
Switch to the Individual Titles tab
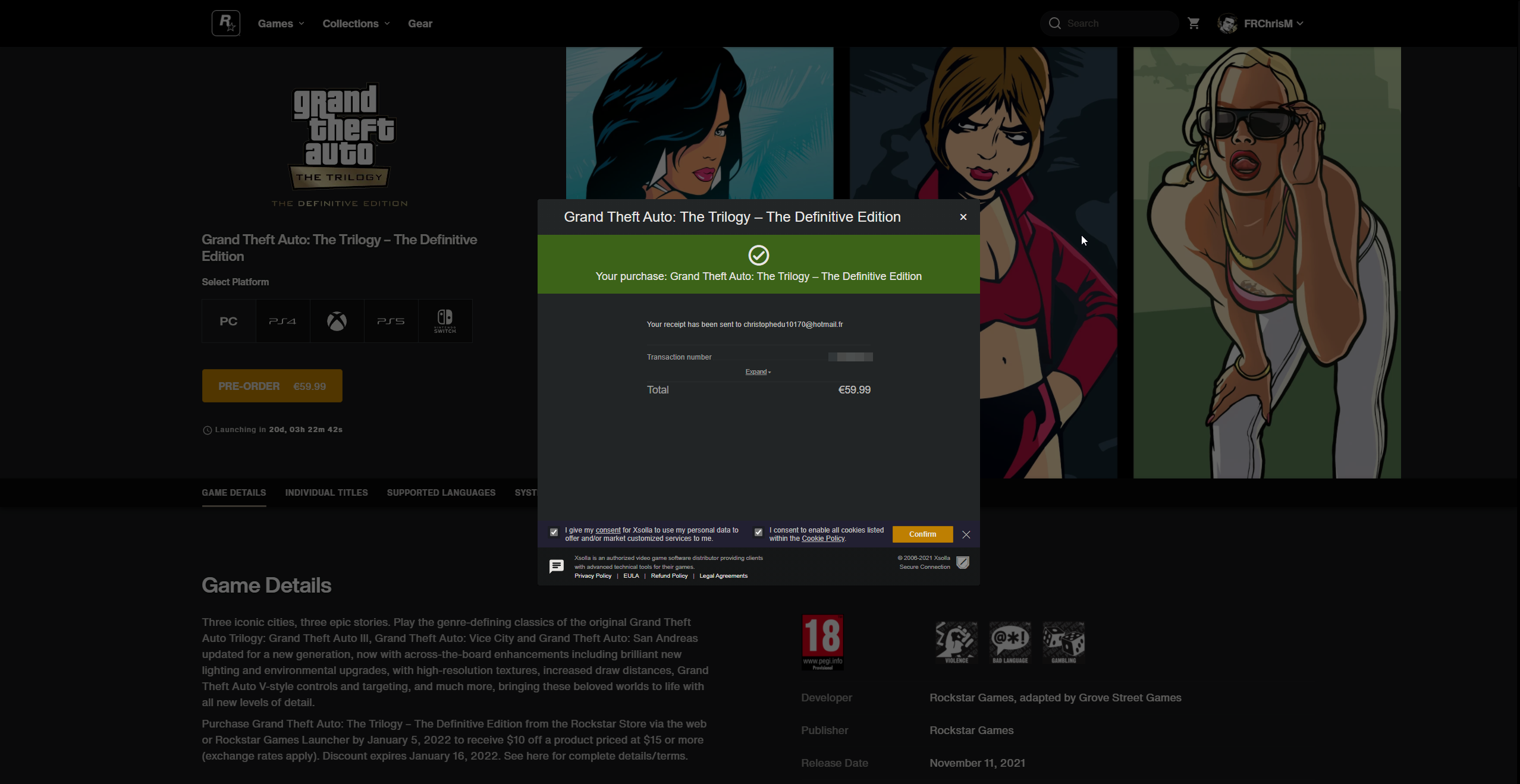click(x=326, y=493)
